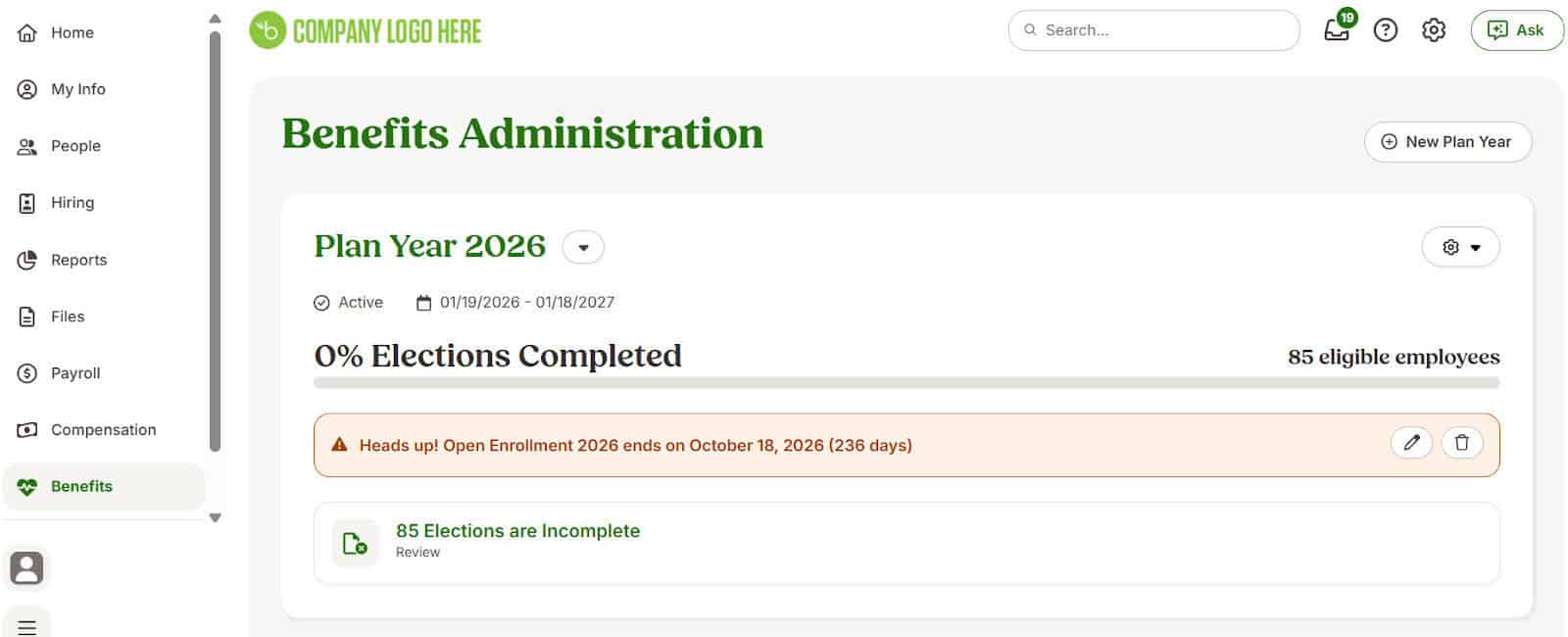1568x637 pixels.
Task: Edit the Open Enrollment alert with pencil
Action: [1411, 443]
